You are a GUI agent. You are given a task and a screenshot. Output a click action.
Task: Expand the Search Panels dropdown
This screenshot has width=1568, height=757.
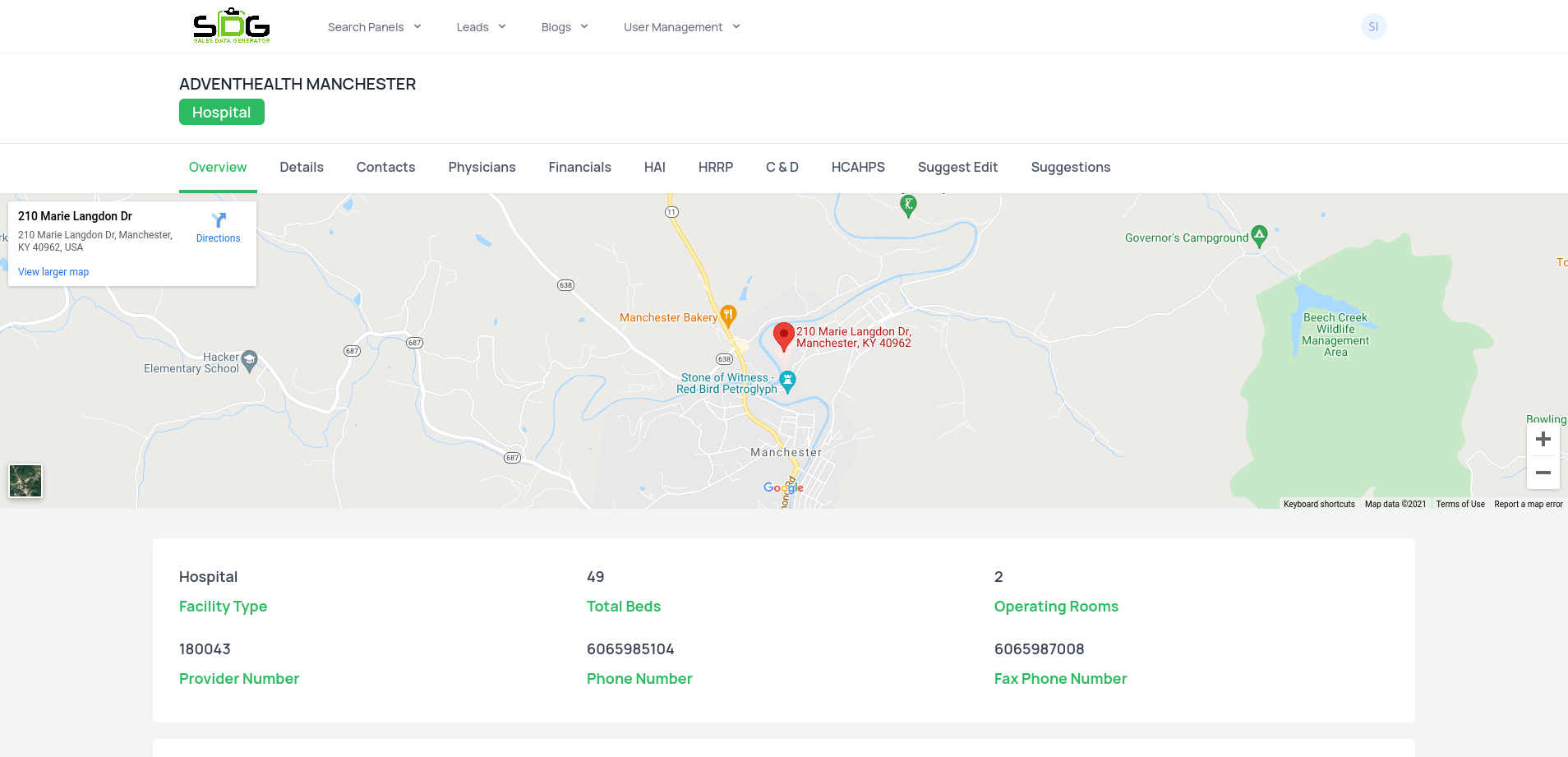click(374, 27)
